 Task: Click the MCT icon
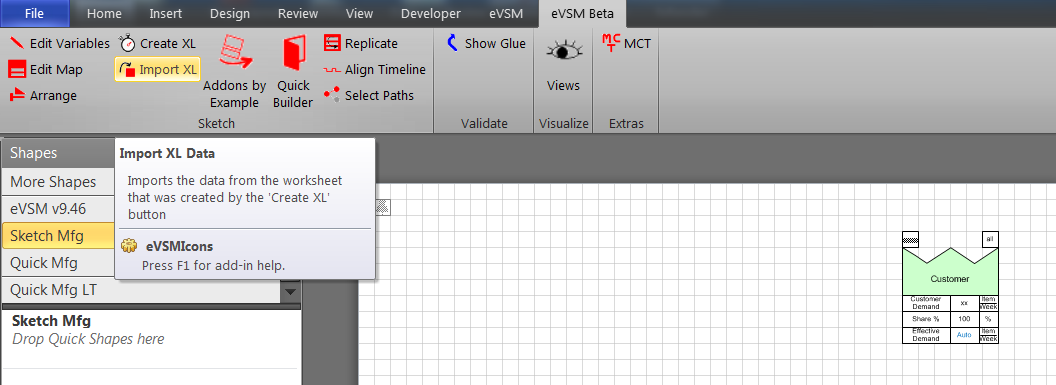pyautogui.click(x=610, y=44)
